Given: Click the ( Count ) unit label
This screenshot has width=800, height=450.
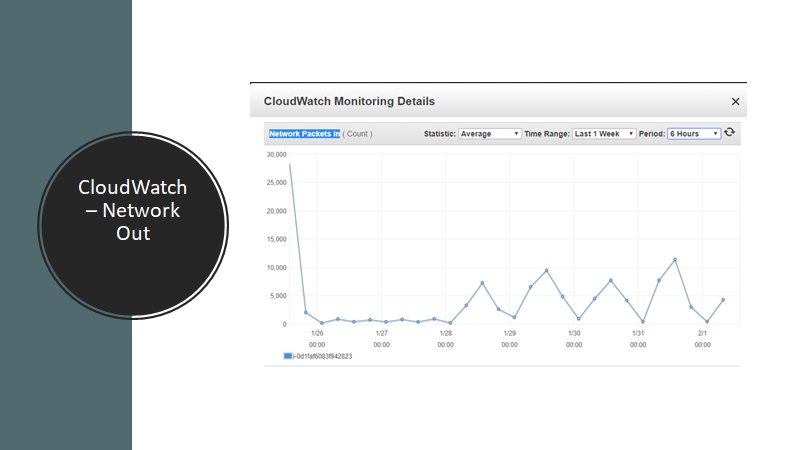Looking at the screenshot, I should (x=357, y=134).
